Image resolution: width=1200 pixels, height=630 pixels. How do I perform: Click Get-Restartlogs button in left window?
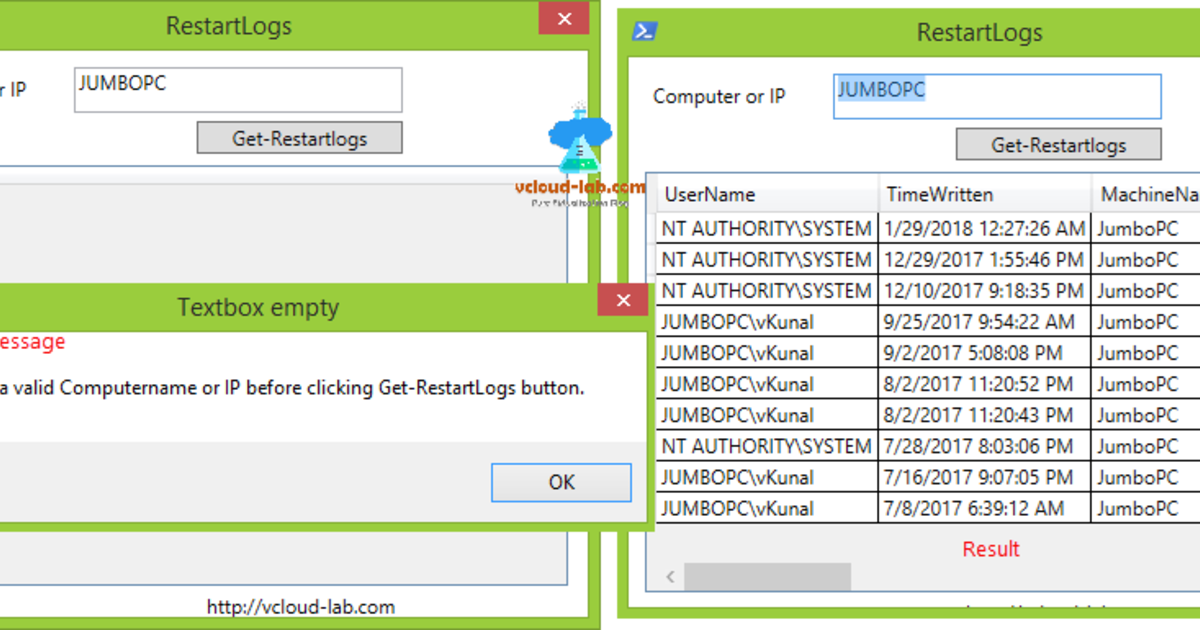tap(299, 138)
